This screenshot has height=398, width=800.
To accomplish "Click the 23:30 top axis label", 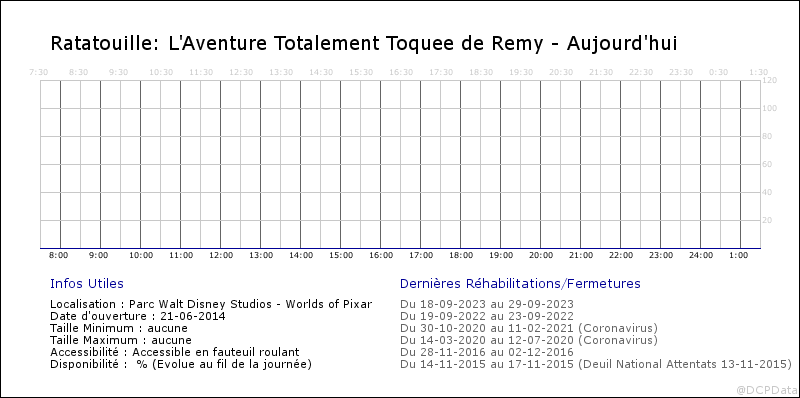I will (681, 72).
